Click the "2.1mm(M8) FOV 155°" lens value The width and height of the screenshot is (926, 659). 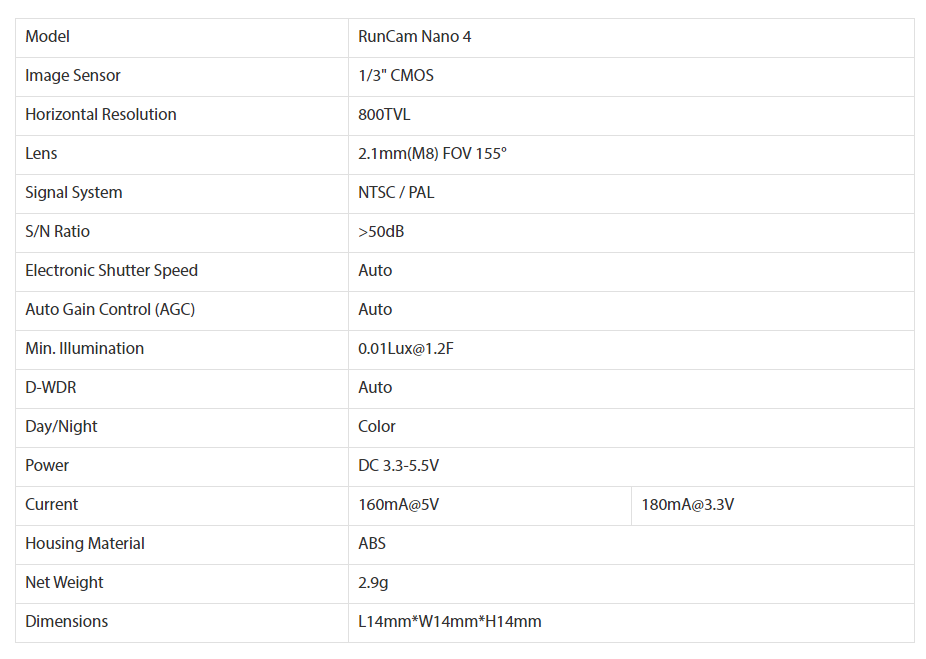432,154
